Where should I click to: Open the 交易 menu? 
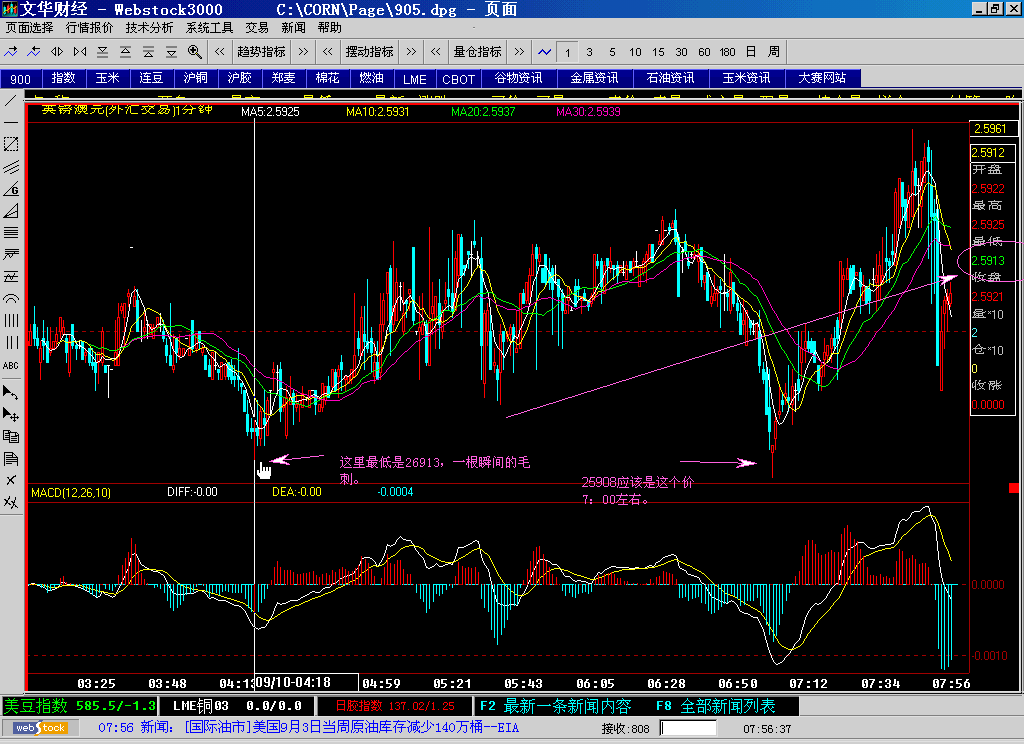pyautogui.click(x=257, y=27)
